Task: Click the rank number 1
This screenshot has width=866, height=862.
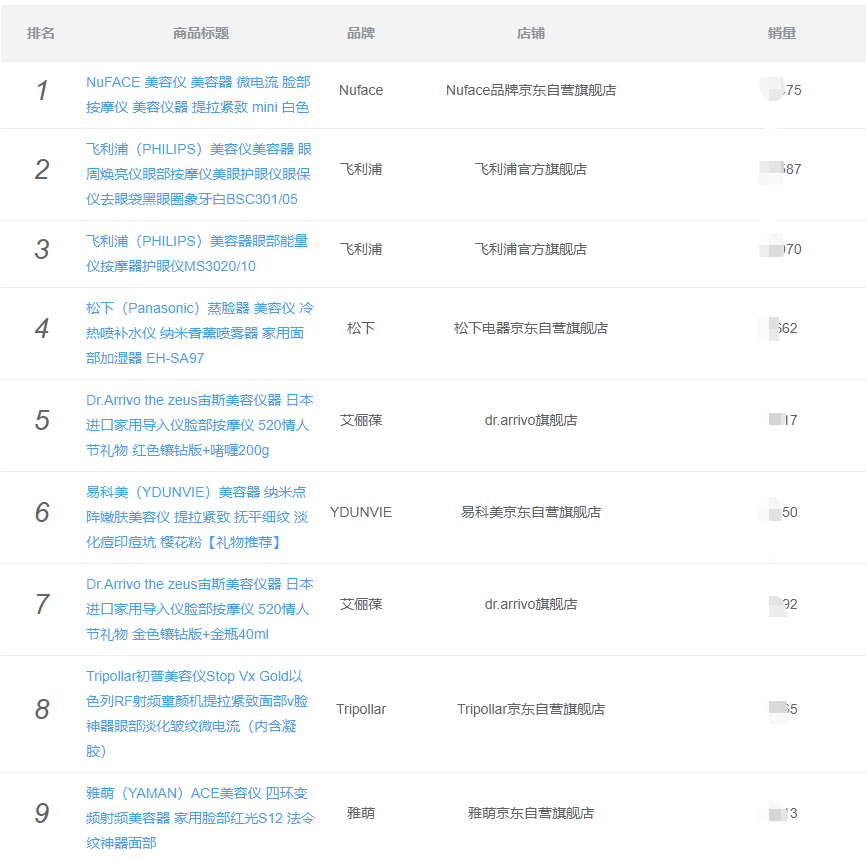Action: (x=42, y=90)
